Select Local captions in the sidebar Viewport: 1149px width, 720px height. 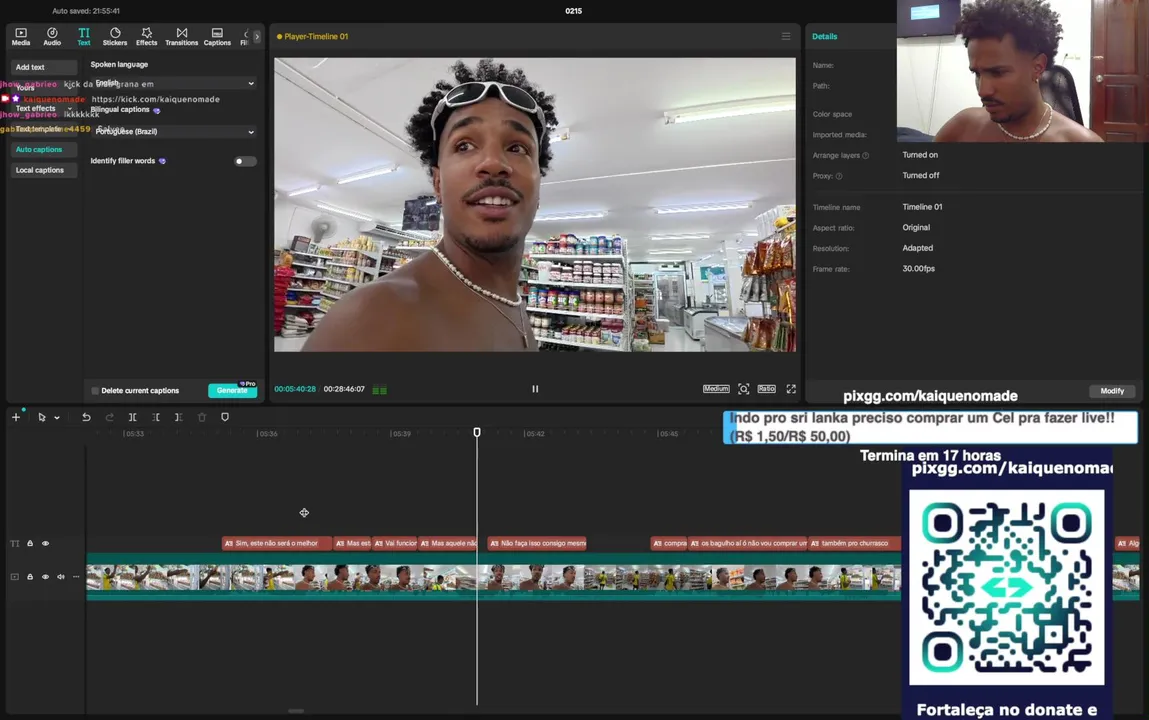(43, 170)
